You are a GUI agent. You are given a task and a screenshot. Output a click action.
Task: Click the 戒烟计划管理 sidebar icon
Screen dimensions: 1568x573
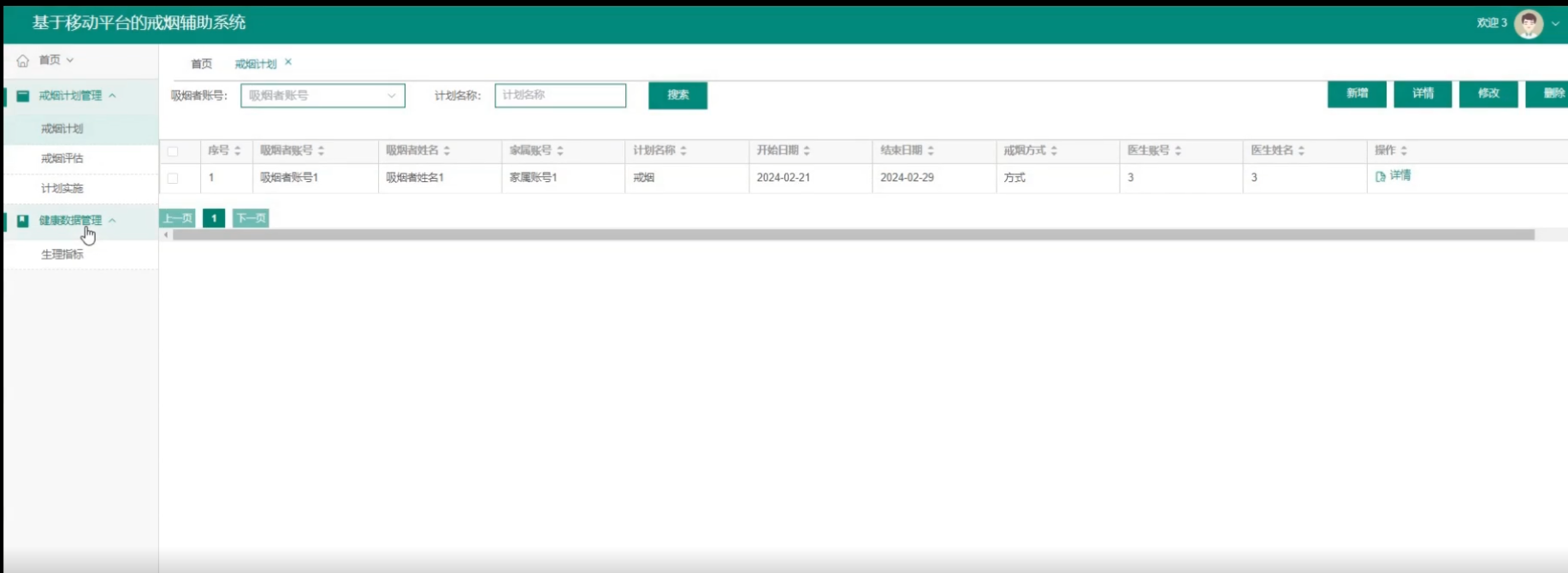tap(23, 96)
